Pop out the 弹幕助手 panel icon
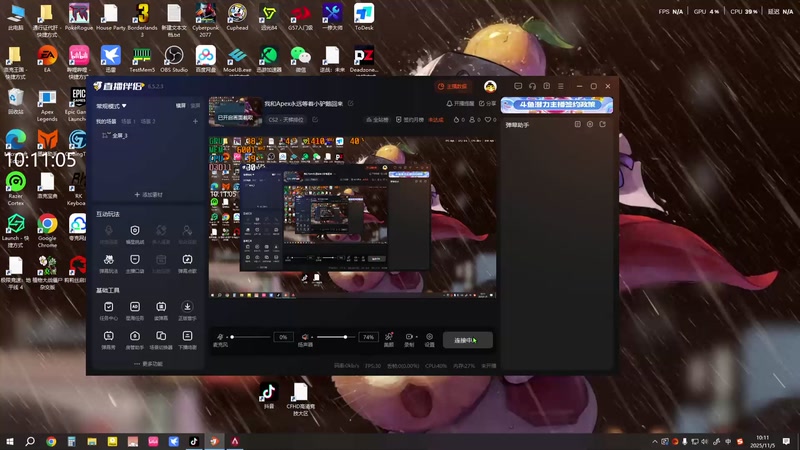Viewport: 800px width, 450px height. (603, 124)
